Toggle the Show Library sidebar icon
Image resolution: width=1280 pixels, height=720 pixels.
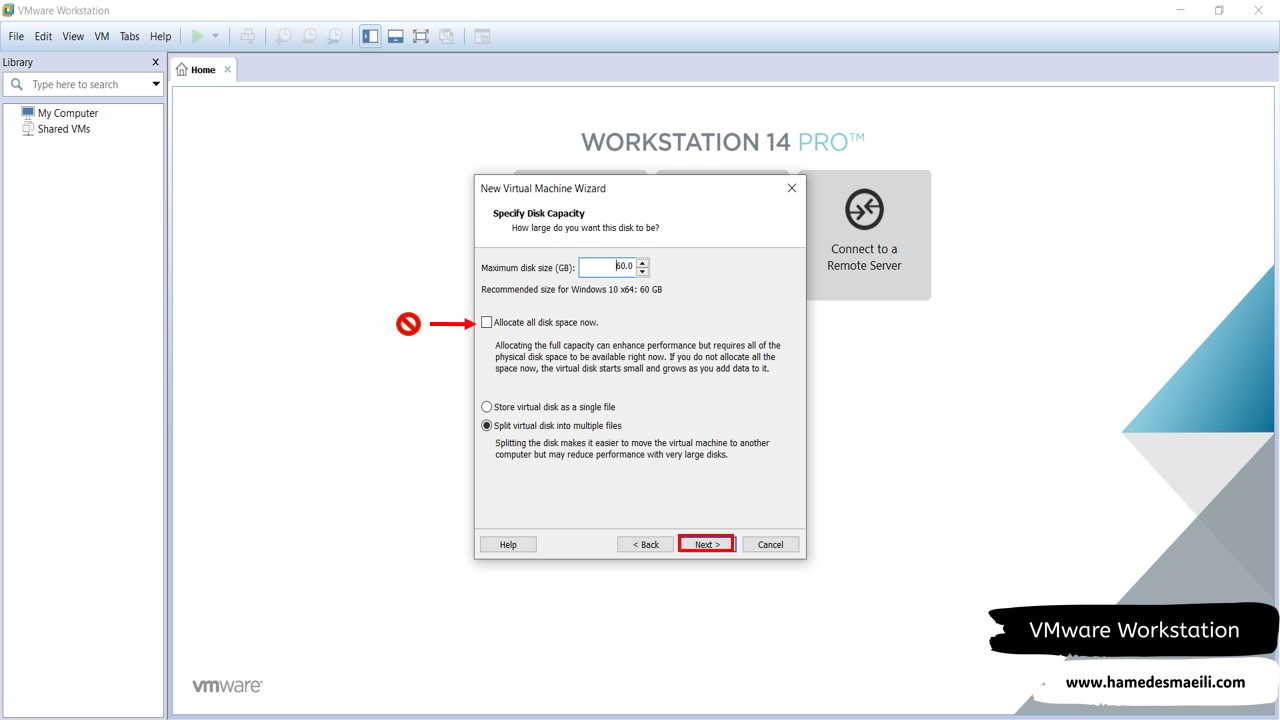[370, 36]
